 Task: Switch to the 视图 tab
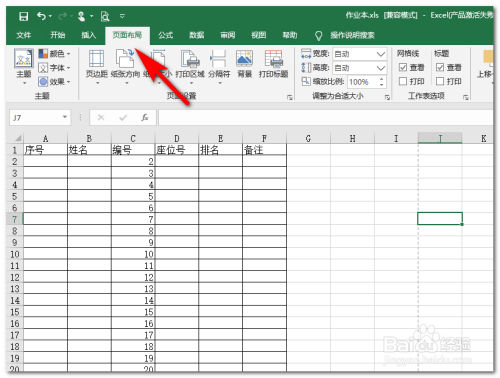tap(259, 35)
